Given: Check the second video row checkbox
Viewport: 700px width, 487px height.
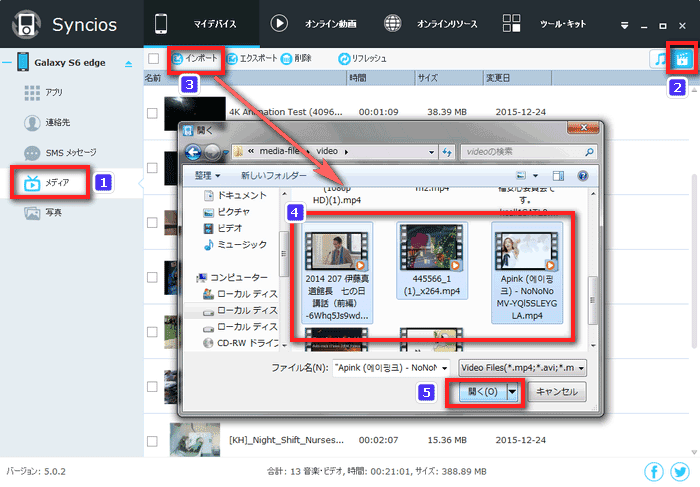Looking at the screenshot, I should click(x=152, y=168).
